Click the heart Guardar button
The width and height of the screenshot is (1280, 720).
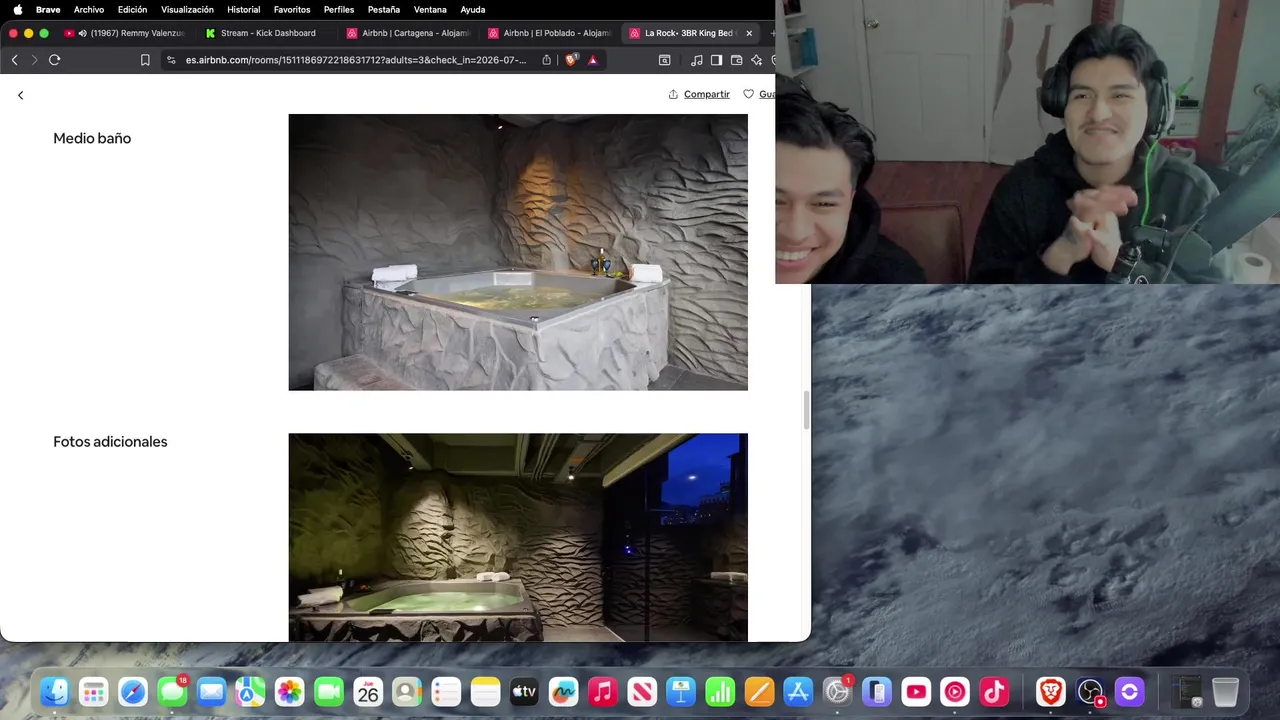pyautogui.click(x=760, y=94)
